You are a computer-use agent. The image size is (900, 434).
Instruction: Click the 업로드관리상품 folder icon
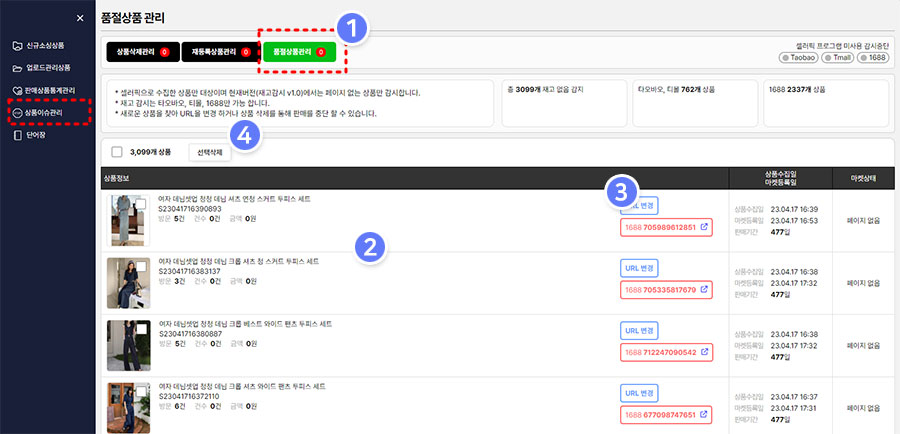coord(17,69)
